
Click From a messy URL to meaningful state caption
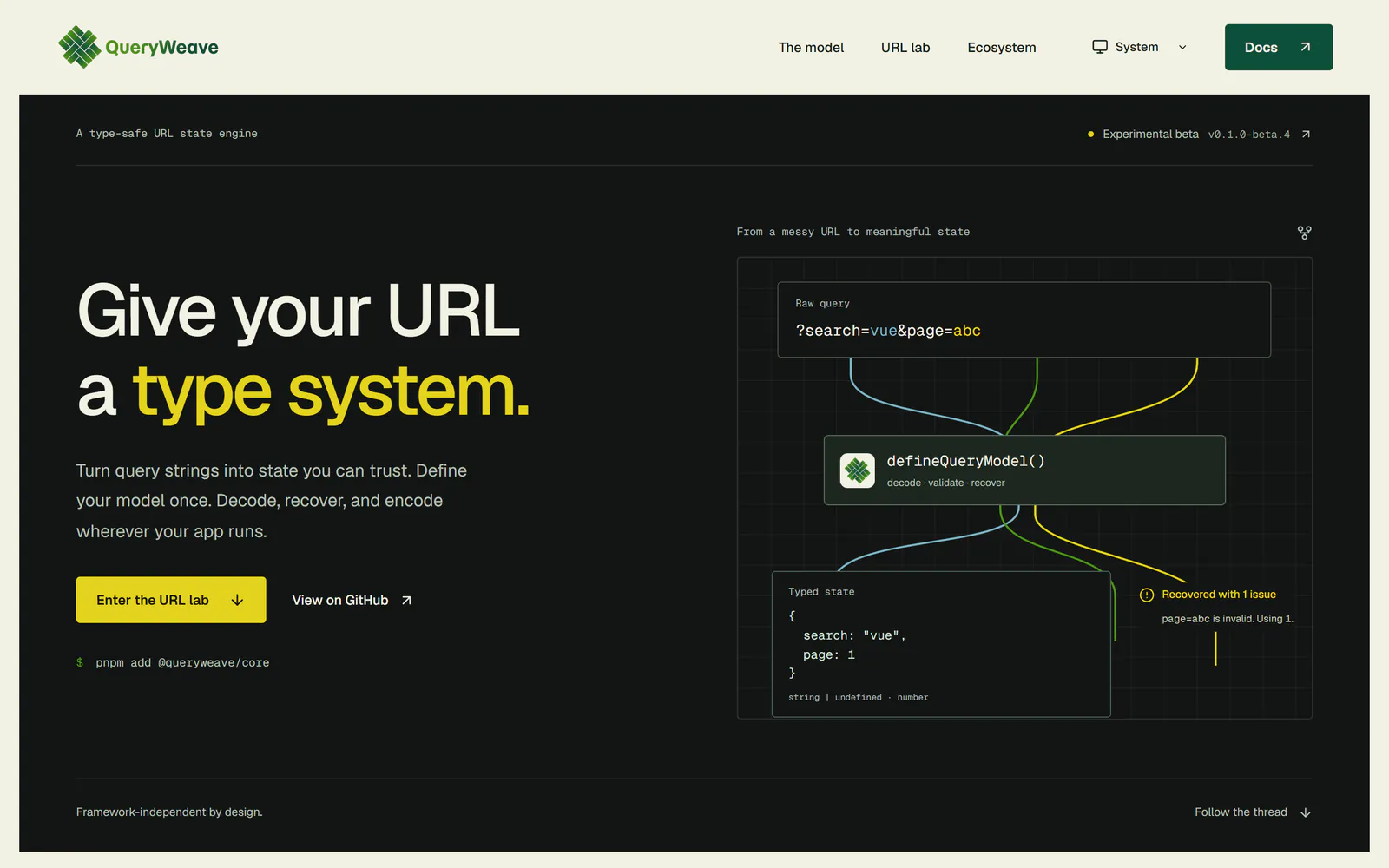(x=853, y=232)
